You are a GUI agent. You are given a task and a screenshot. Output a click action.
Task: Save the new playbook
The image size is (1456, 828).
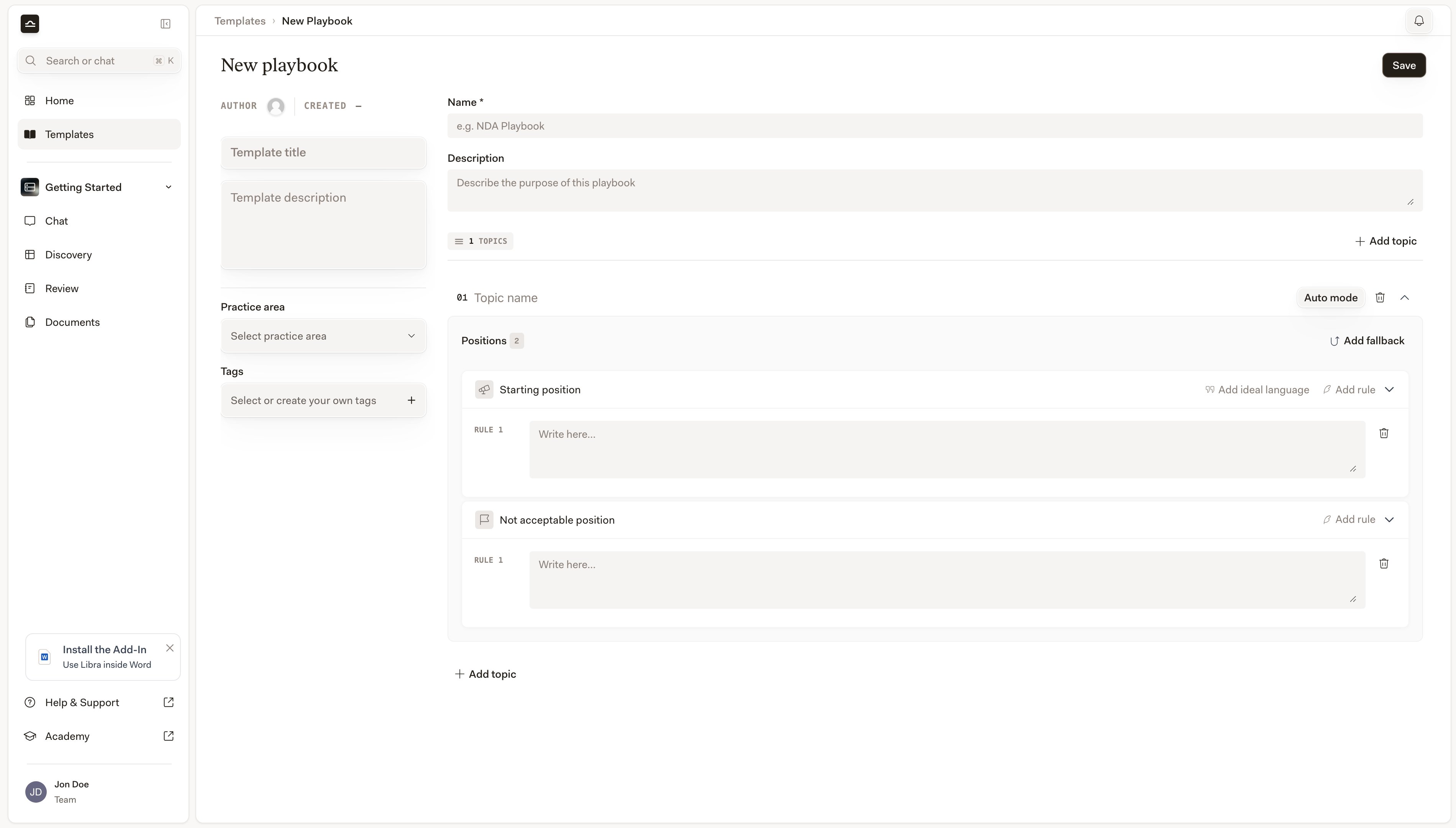[1404, 66]
